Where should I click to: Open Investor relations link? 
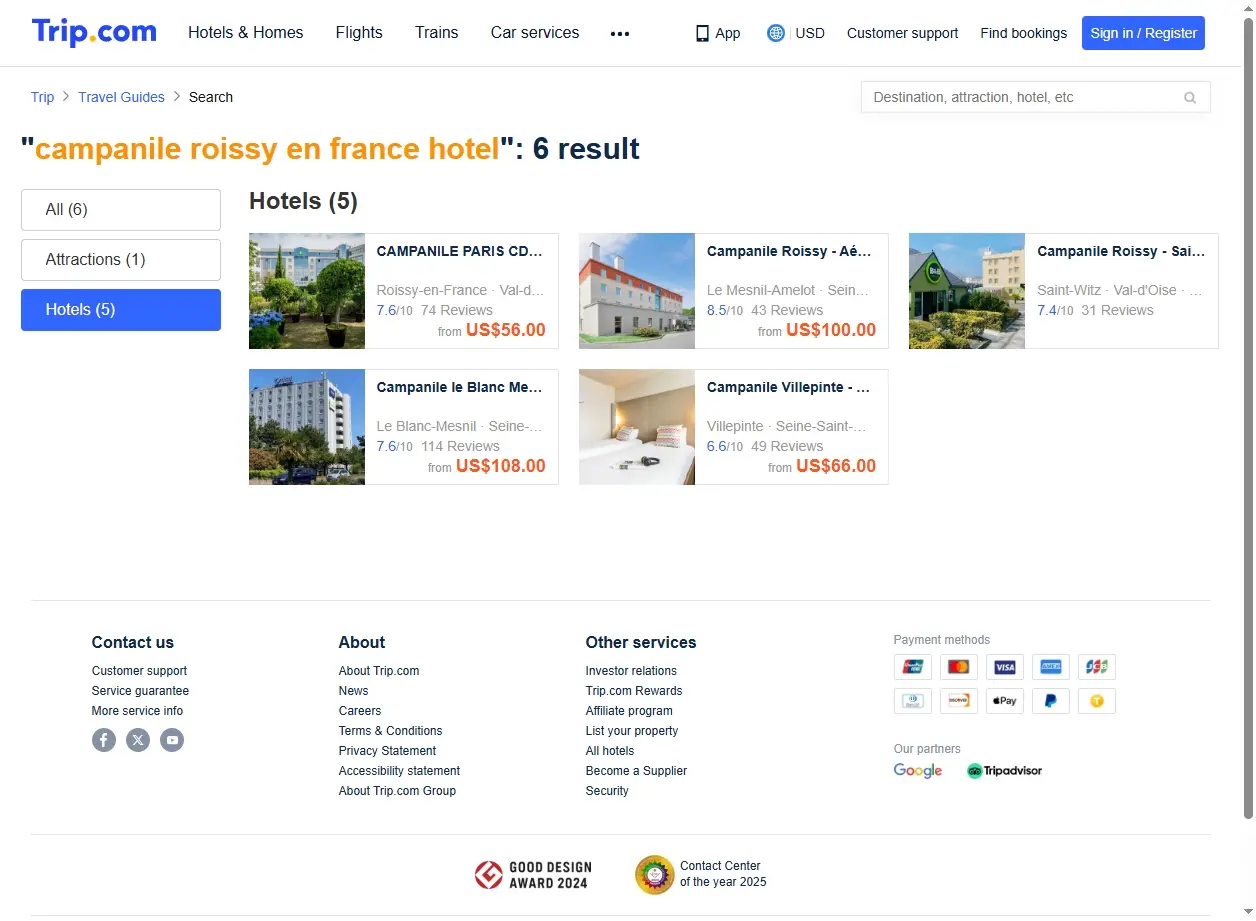[631, 671]
